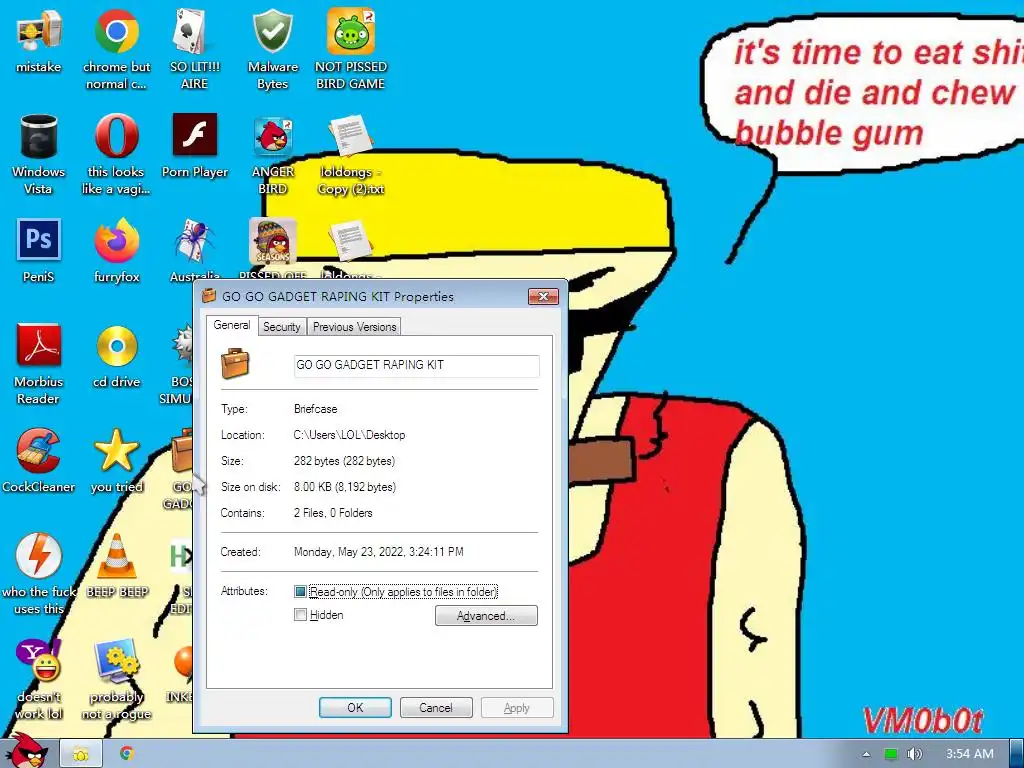This screenshot has width=1024, height=768.
Task: Click the briefcase name text field
Action: [x=417, y=365]
